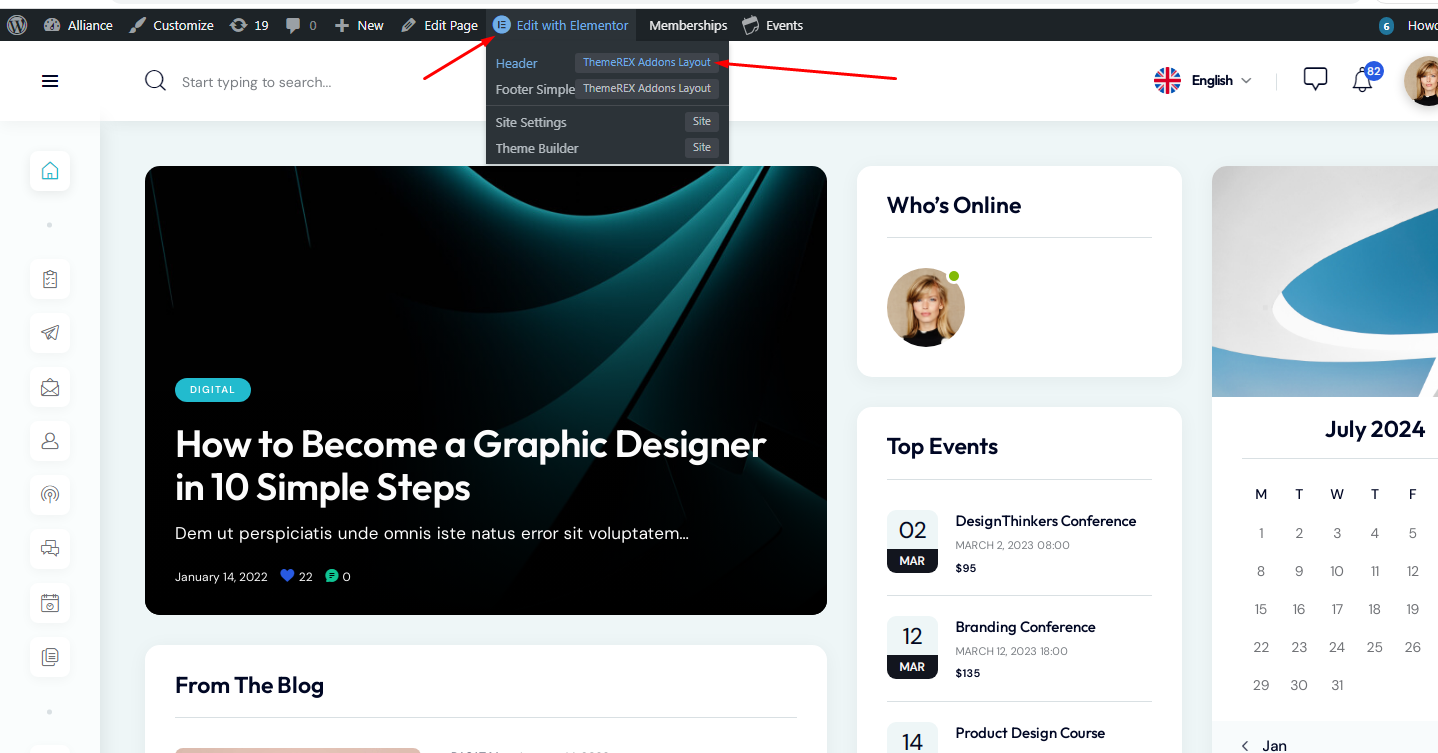Click the Top Events heading

942,446
